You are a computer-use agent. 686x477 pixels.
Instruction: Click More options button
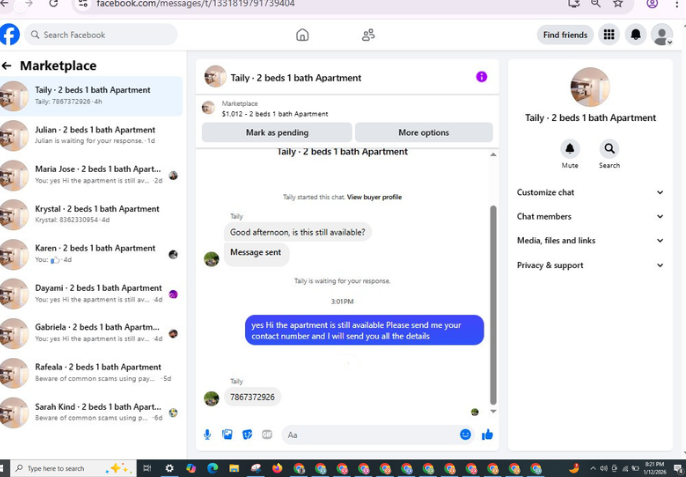[424, 133]
